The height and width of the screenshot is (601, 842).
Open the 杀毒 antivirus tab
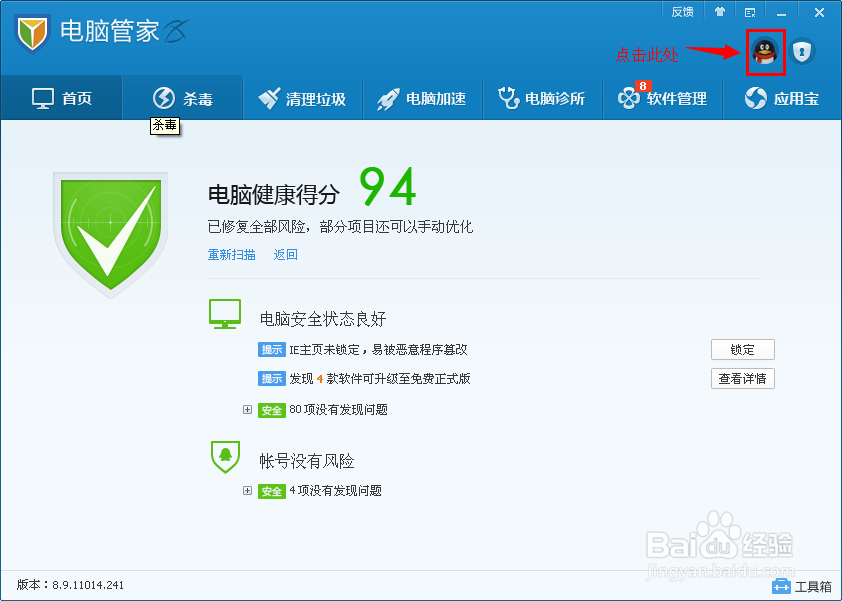point(183,98)
